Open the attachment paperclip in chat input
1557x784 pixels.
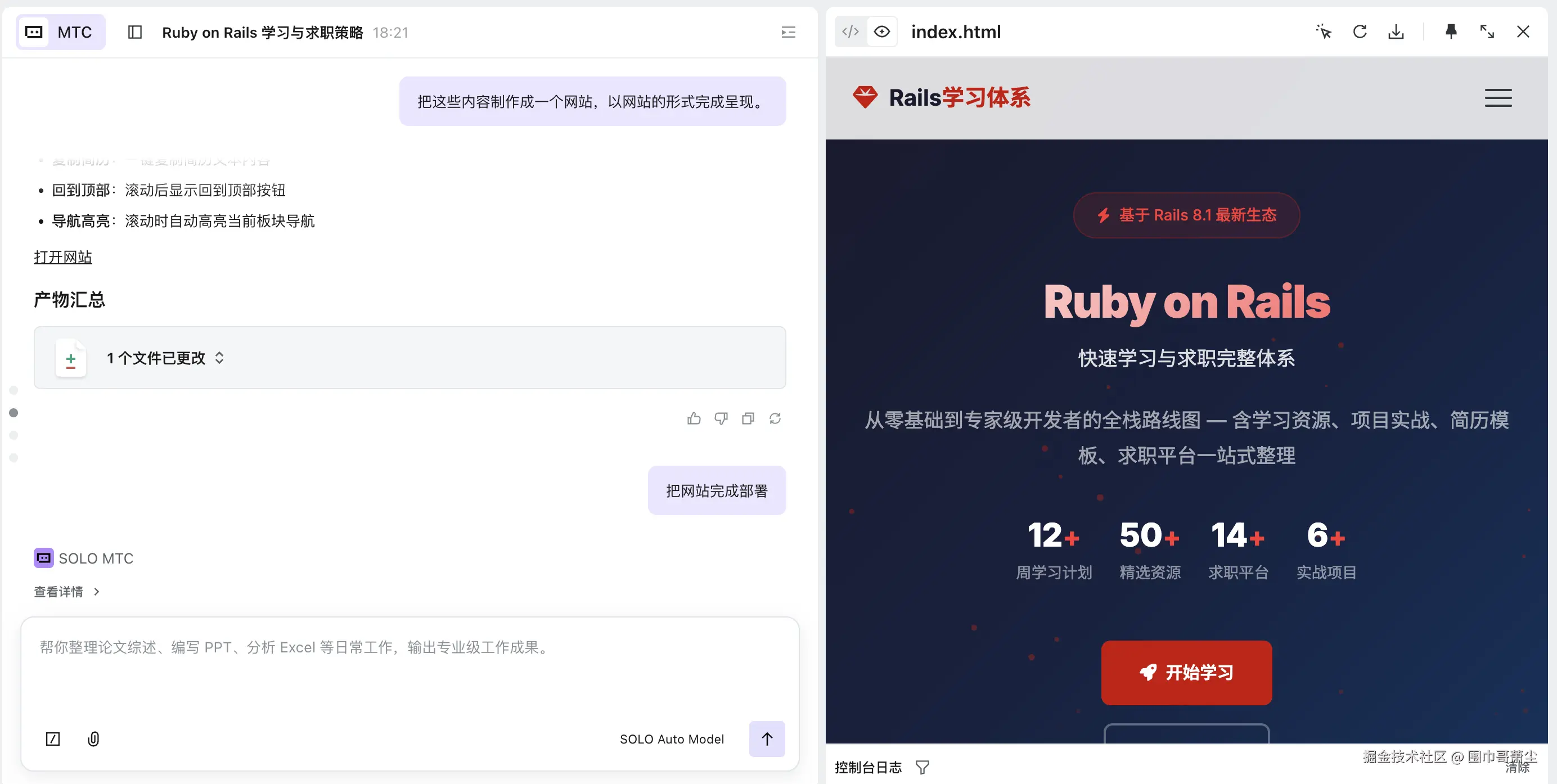[93, 738]
